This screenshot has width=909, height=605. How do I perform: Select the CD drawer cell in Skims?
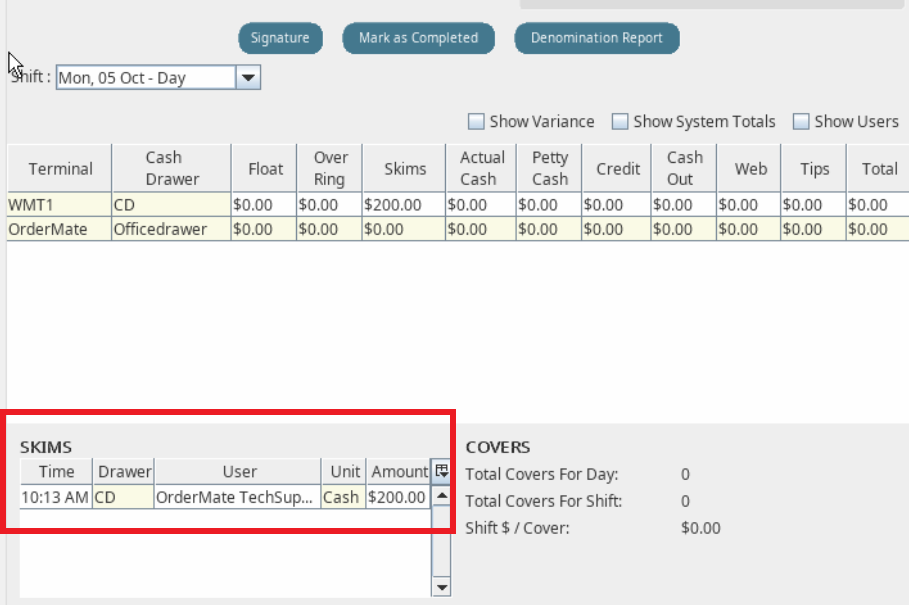(123, 497)
